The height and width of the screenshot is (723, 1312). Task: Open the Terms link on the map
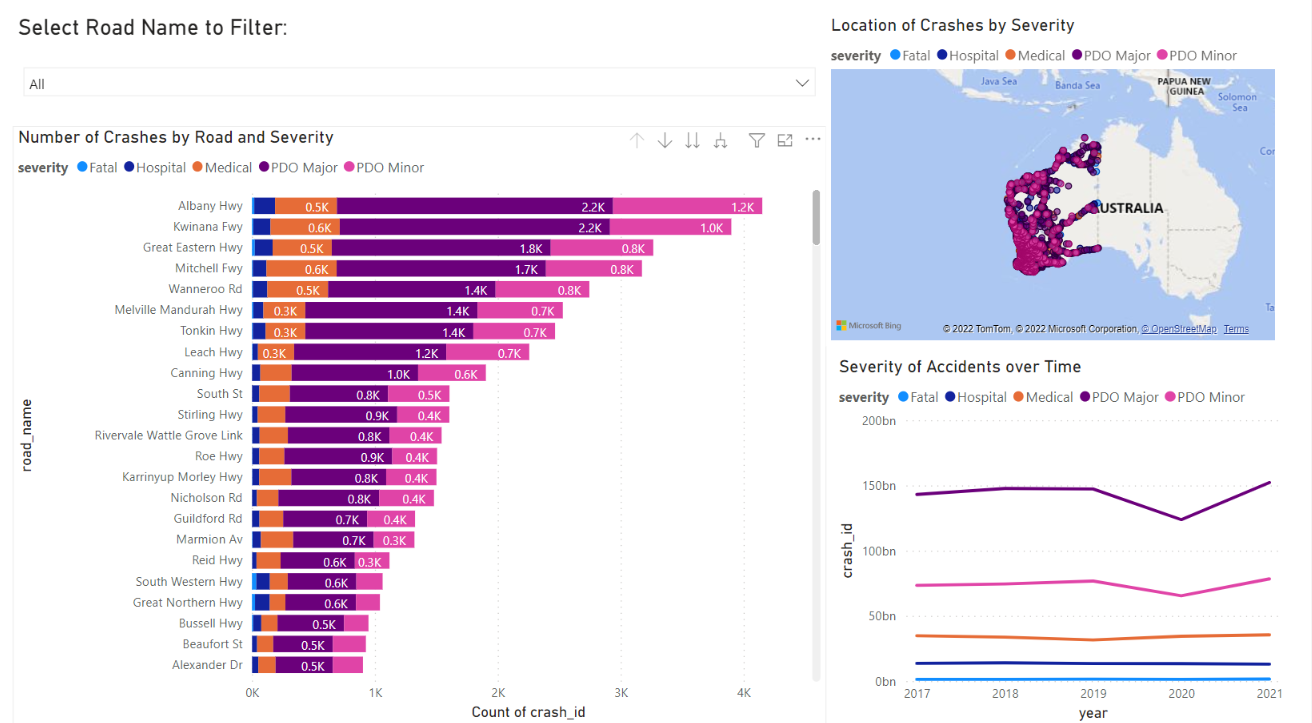[1236, 328]
